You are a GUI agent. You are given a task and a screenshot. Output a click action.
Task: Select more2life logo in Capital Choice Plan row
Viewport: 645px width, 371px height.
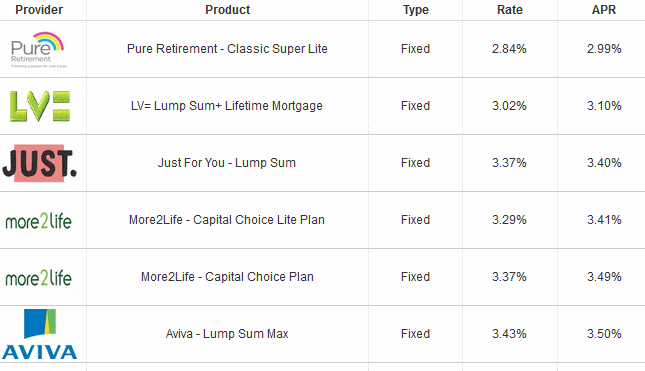click(39, 278)
